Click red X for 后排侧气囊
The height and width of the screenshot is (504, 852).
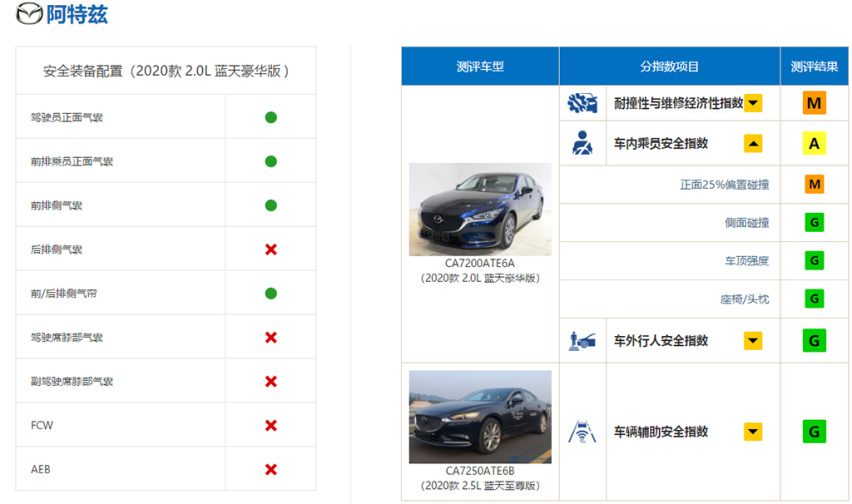[271, 249]
